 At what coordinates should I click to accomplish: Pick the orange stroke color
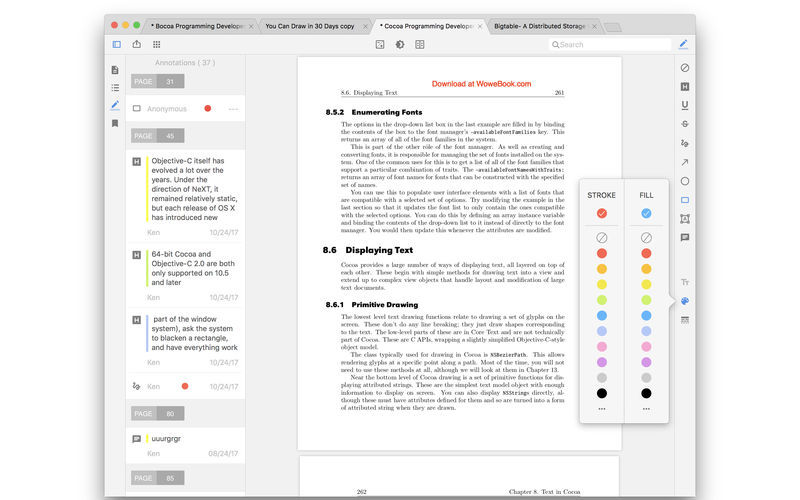click(602, 269)
